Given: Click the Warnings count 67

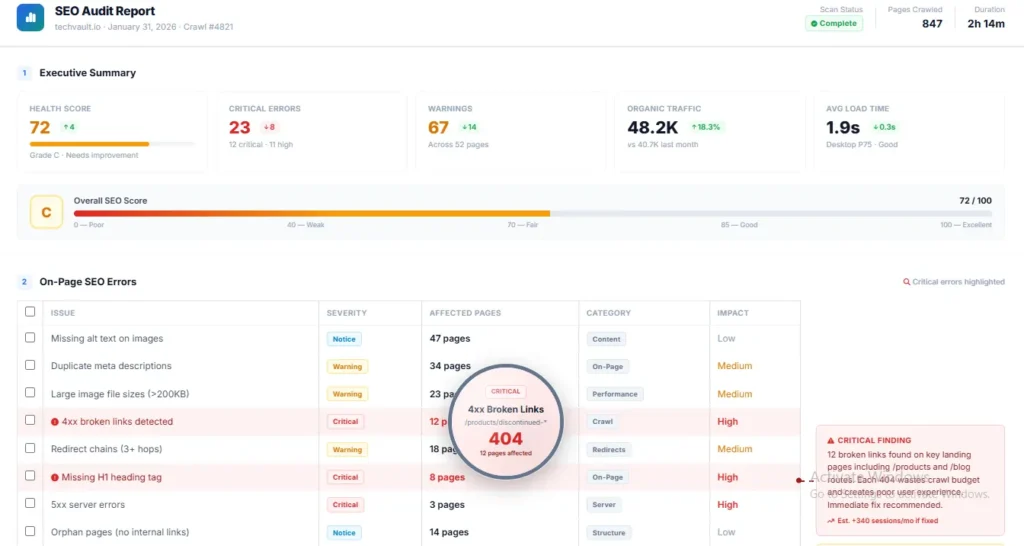Looking at the screenshot, I should pyautogui.click(x=438, y=127).
